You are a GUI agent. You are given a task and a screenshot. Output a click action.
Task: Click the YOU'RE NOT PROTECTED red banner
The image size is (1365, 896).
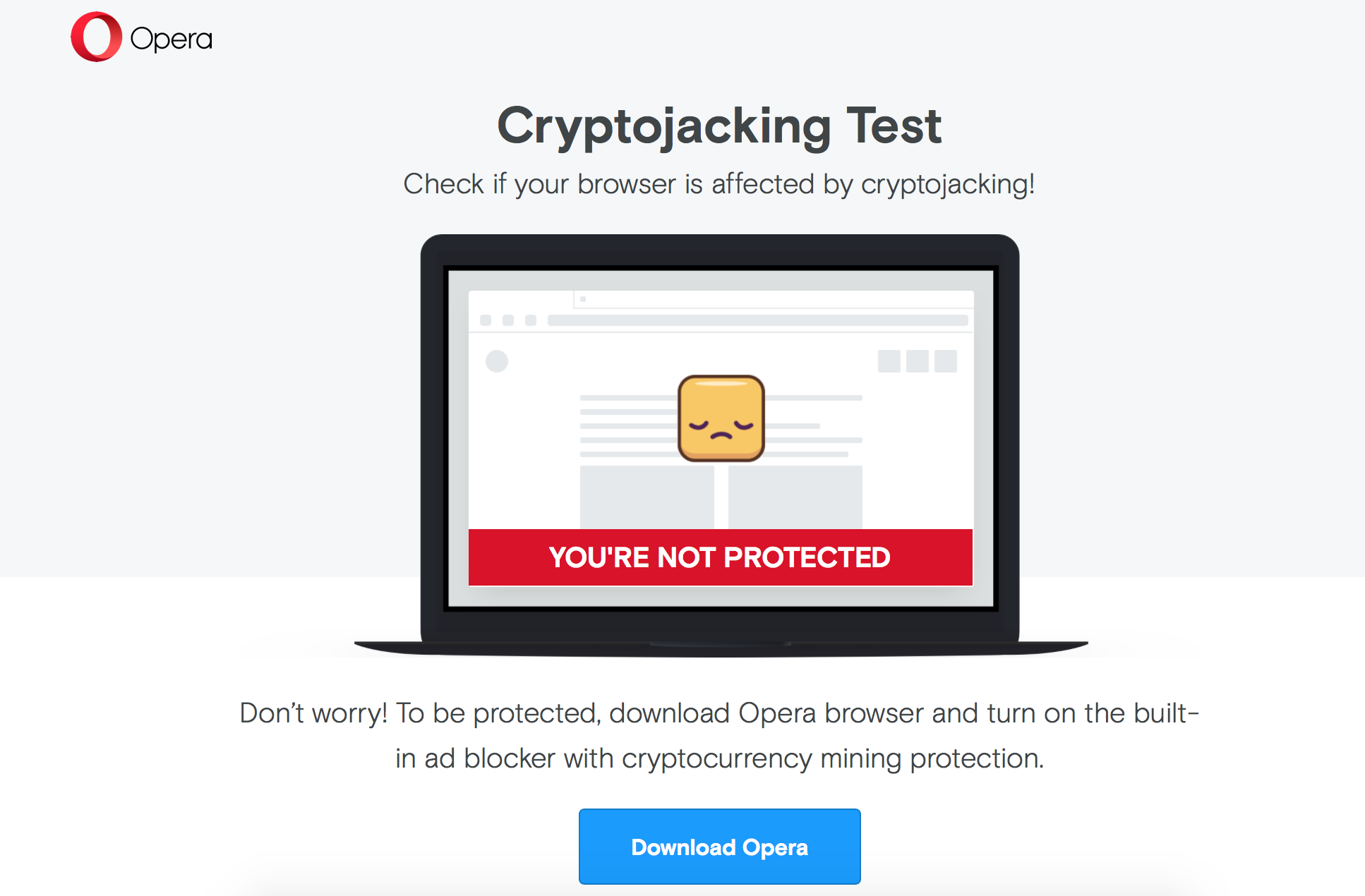tap(720, 557)
